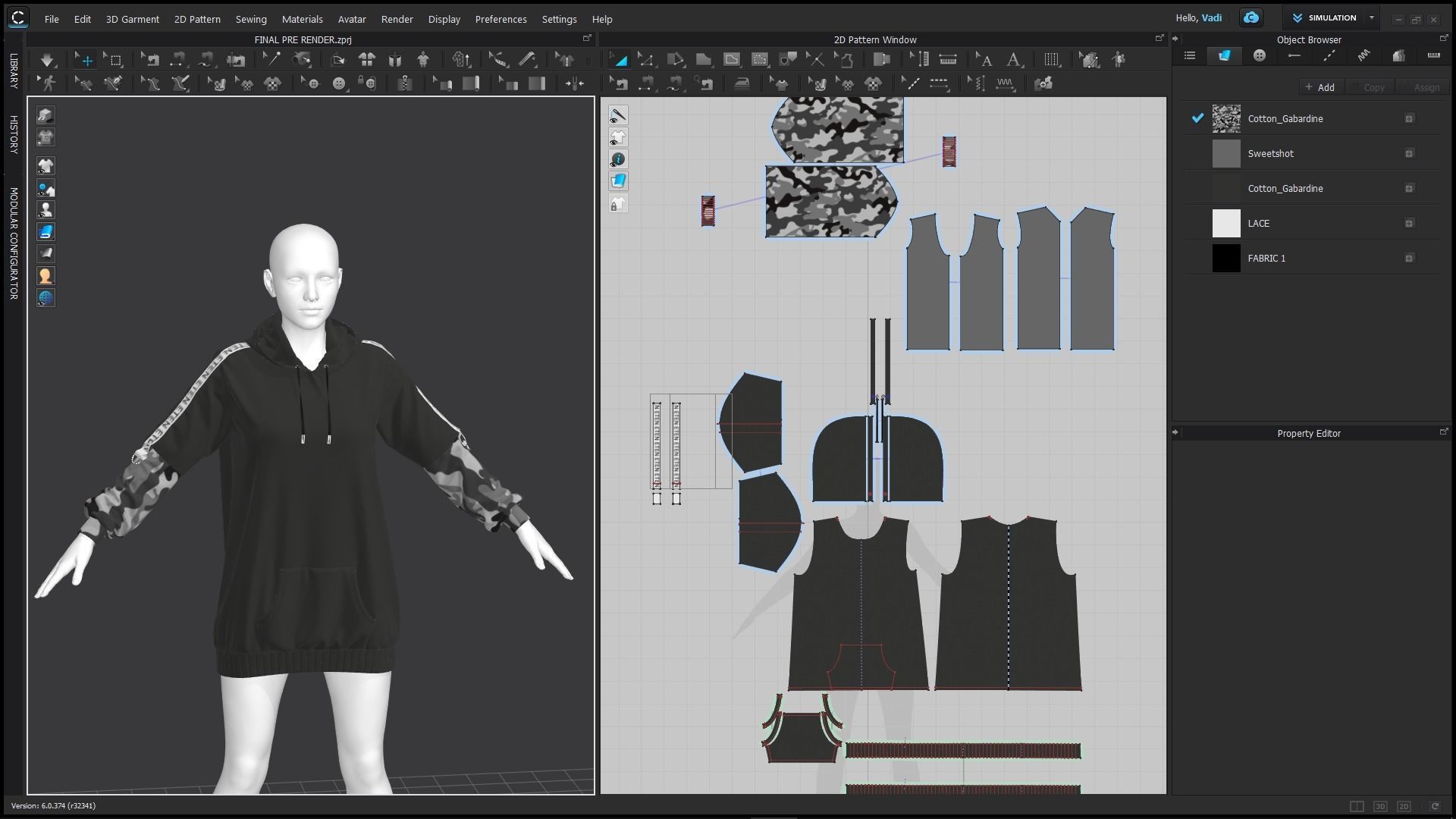The width and height of the screenshot is (1456, 819).
Task: Open the Button tab in Object Browser
Action: point(1260,56)
